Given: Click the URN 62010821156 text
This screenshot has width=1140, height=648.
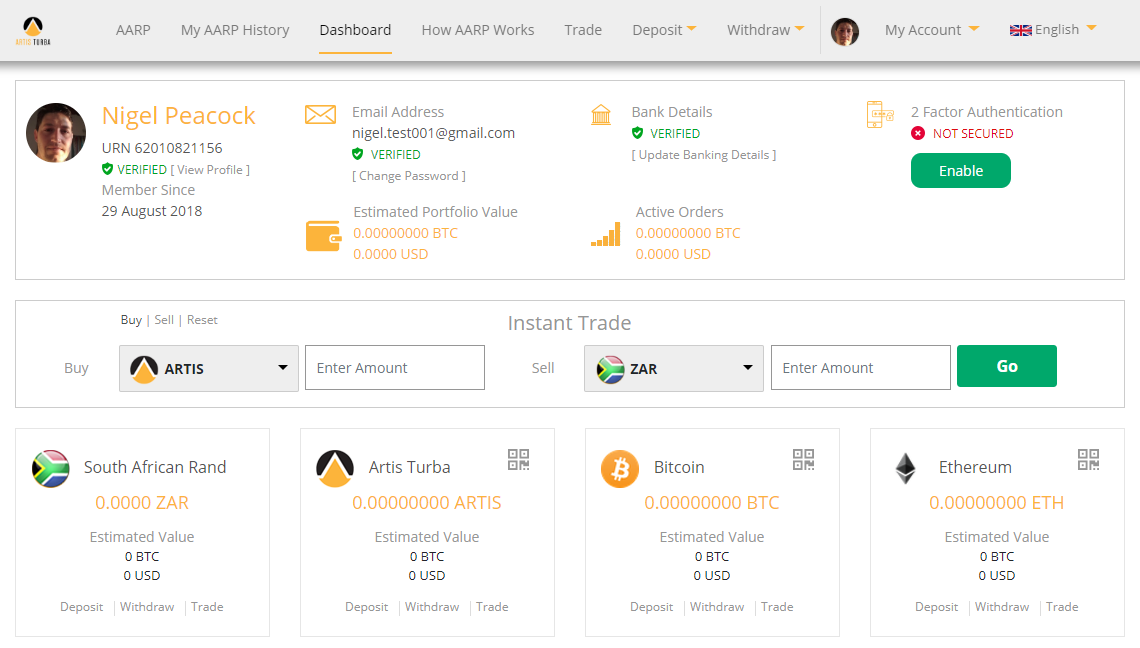Looking at the screenshot, I should (x=162, y=148).
